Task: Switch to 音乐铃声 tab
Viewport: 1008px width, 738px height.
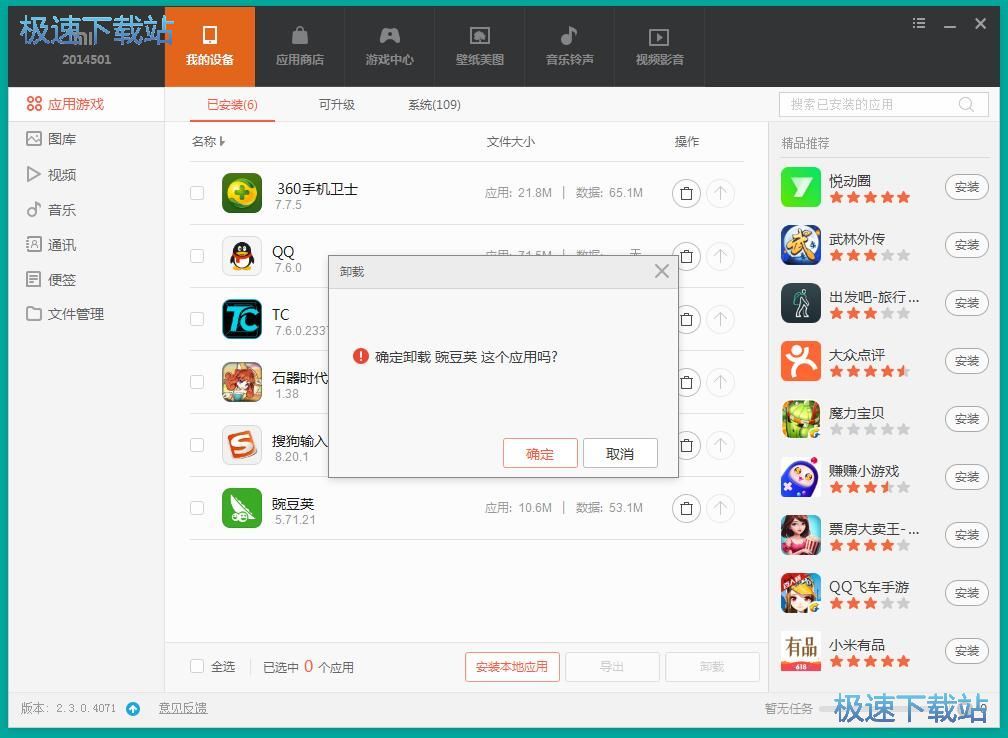Action: 570,47
